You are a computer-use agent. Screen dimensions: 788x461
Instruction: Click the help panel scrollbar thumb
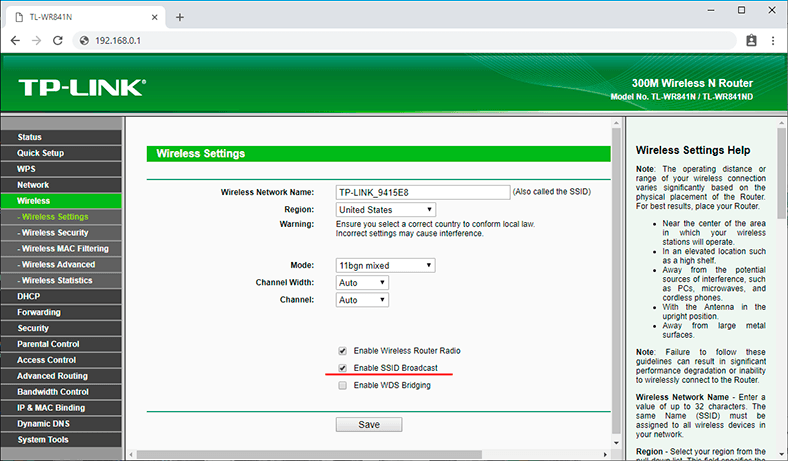[x=782, y=173]
